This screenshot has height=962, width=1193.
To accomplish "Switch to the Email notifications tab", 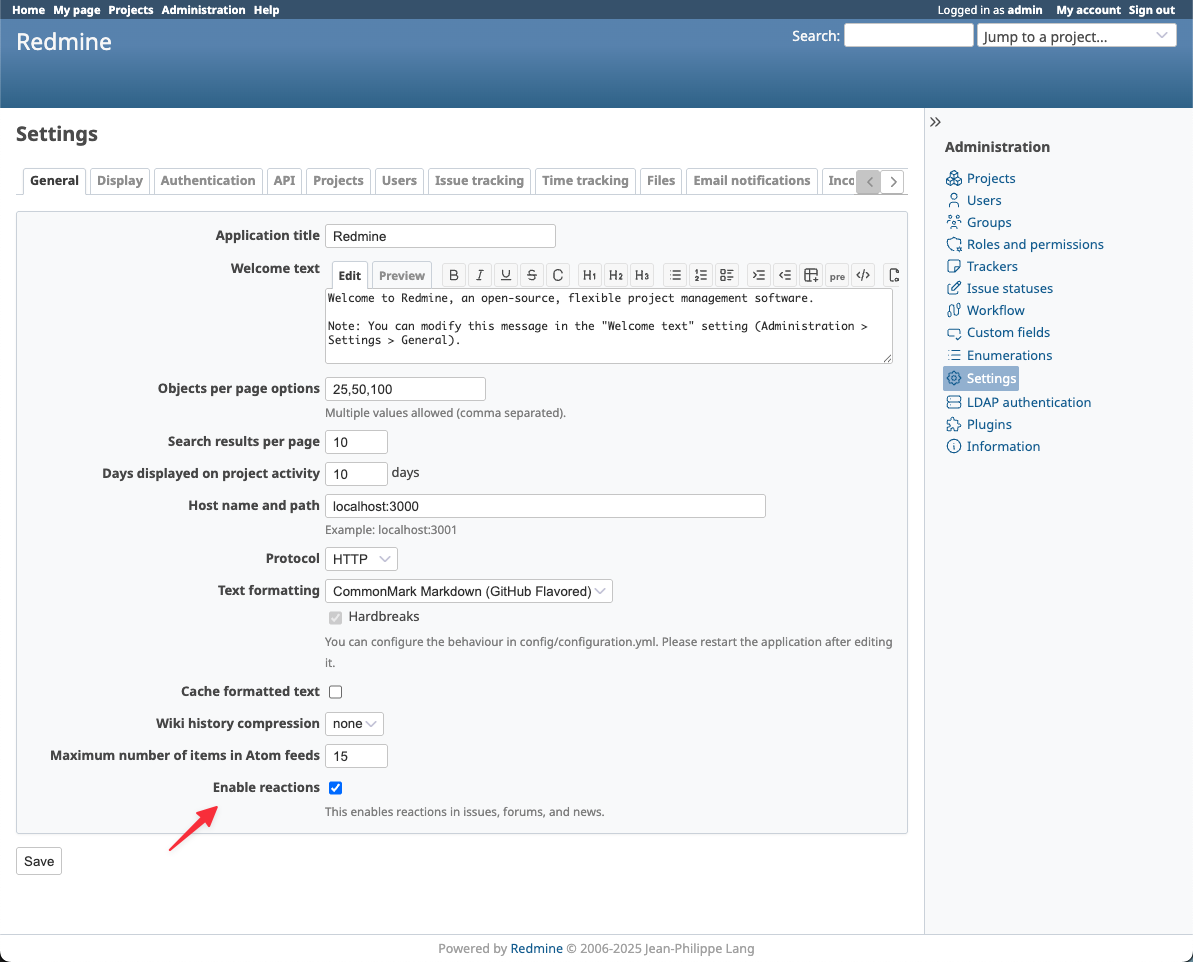I will point(752,181).
